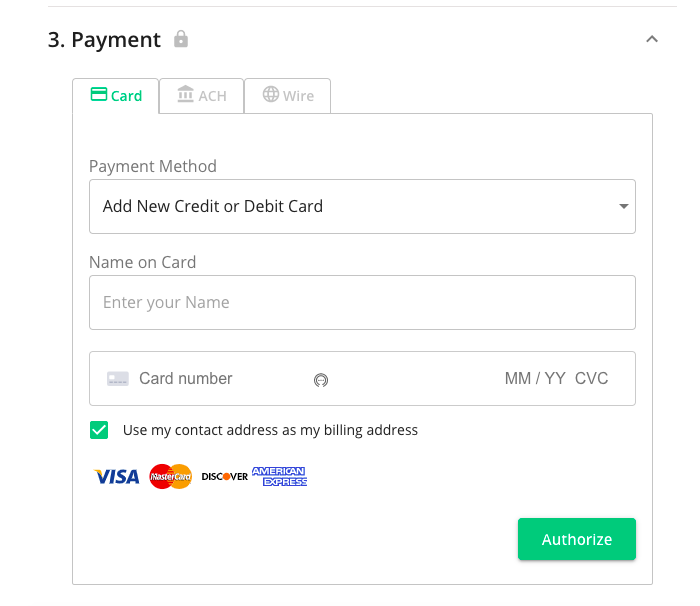This screenshot has height=606, width=700.
Task: Click the American Express logo
Action: 279,476
